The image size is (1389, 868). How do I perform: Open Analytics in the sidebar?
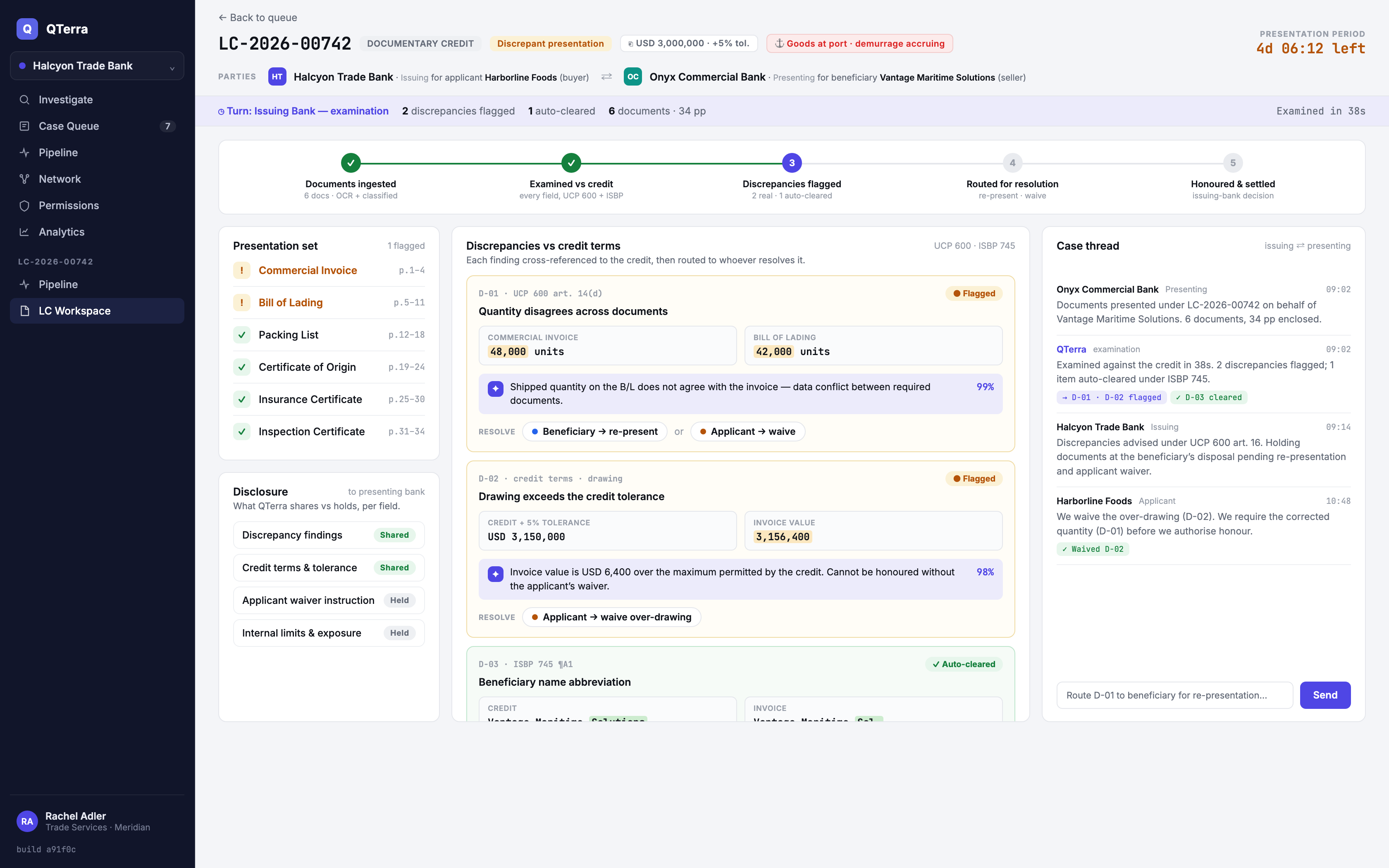pyautogui.click(x=97, y=232)
